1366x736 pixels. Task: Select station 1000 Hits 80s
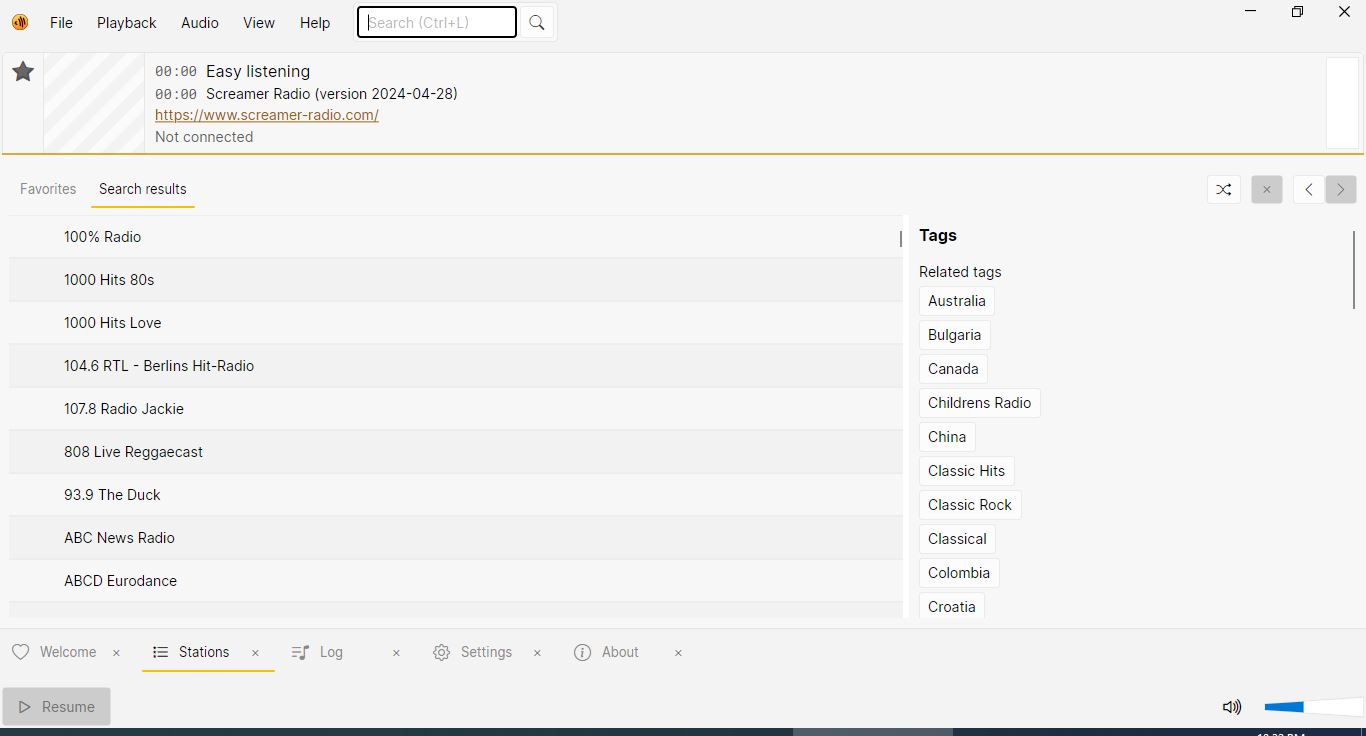[x=456, y=280]
